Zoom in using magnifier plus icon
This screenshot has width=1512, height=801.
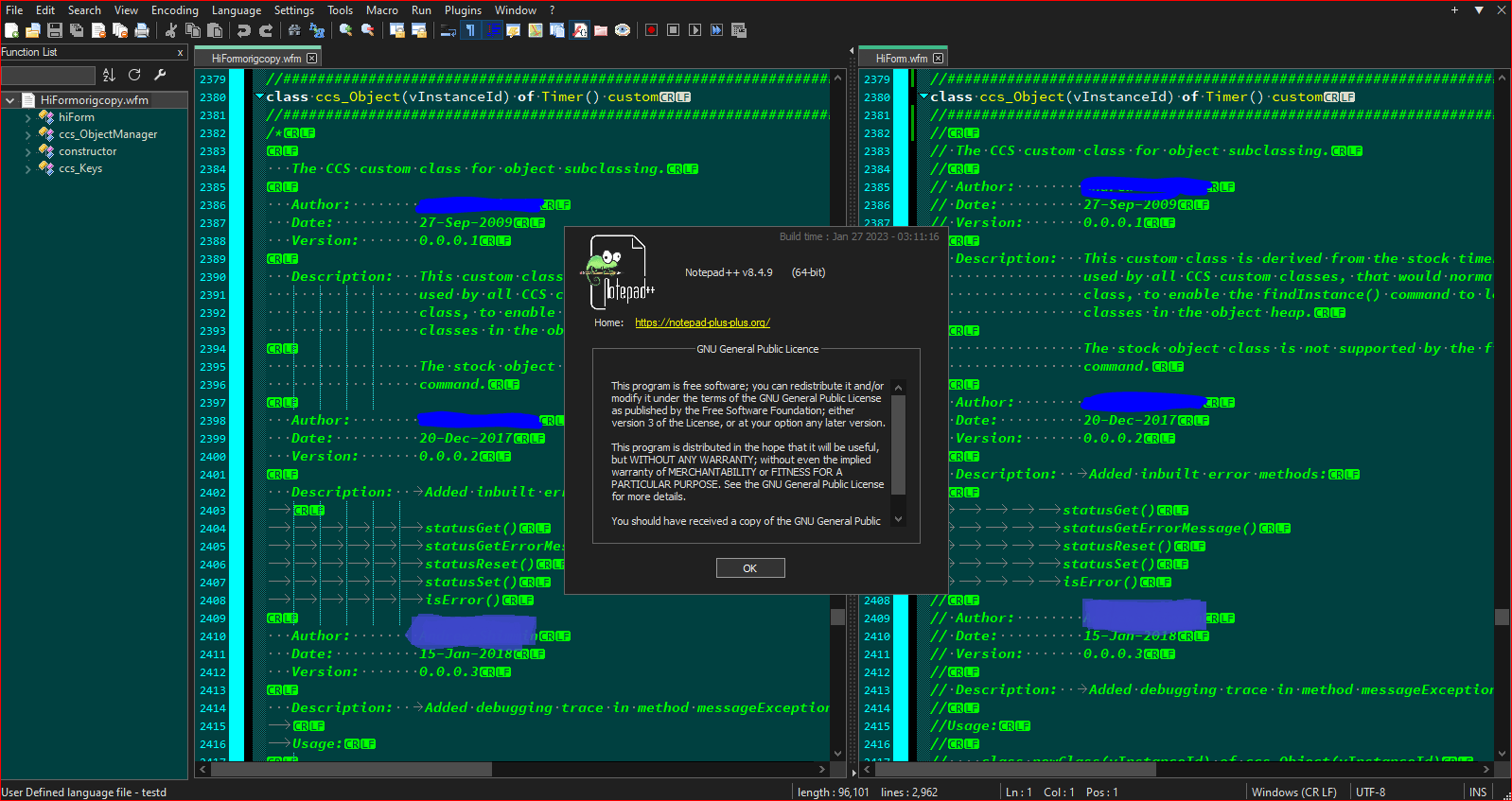(345, 30)
